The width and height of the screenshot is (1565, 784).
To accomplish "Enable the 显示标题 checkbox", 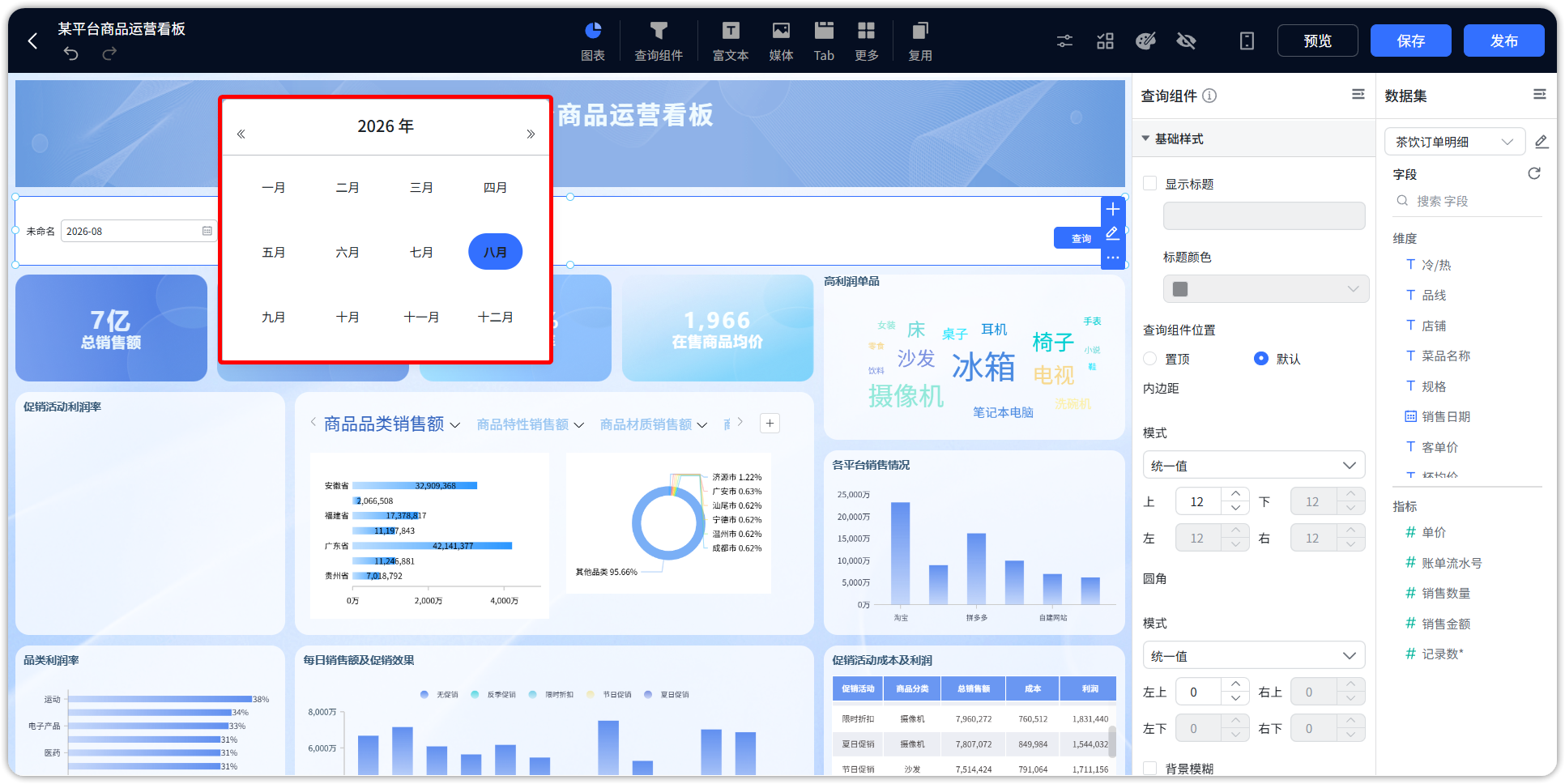I will tap(1149, 184).
